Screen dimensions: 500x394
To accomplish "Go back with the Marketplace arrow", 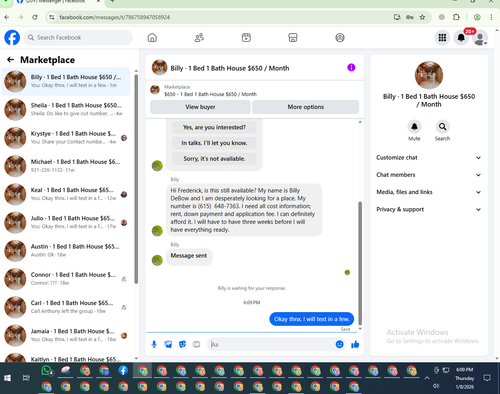I will tap(11, 60).
